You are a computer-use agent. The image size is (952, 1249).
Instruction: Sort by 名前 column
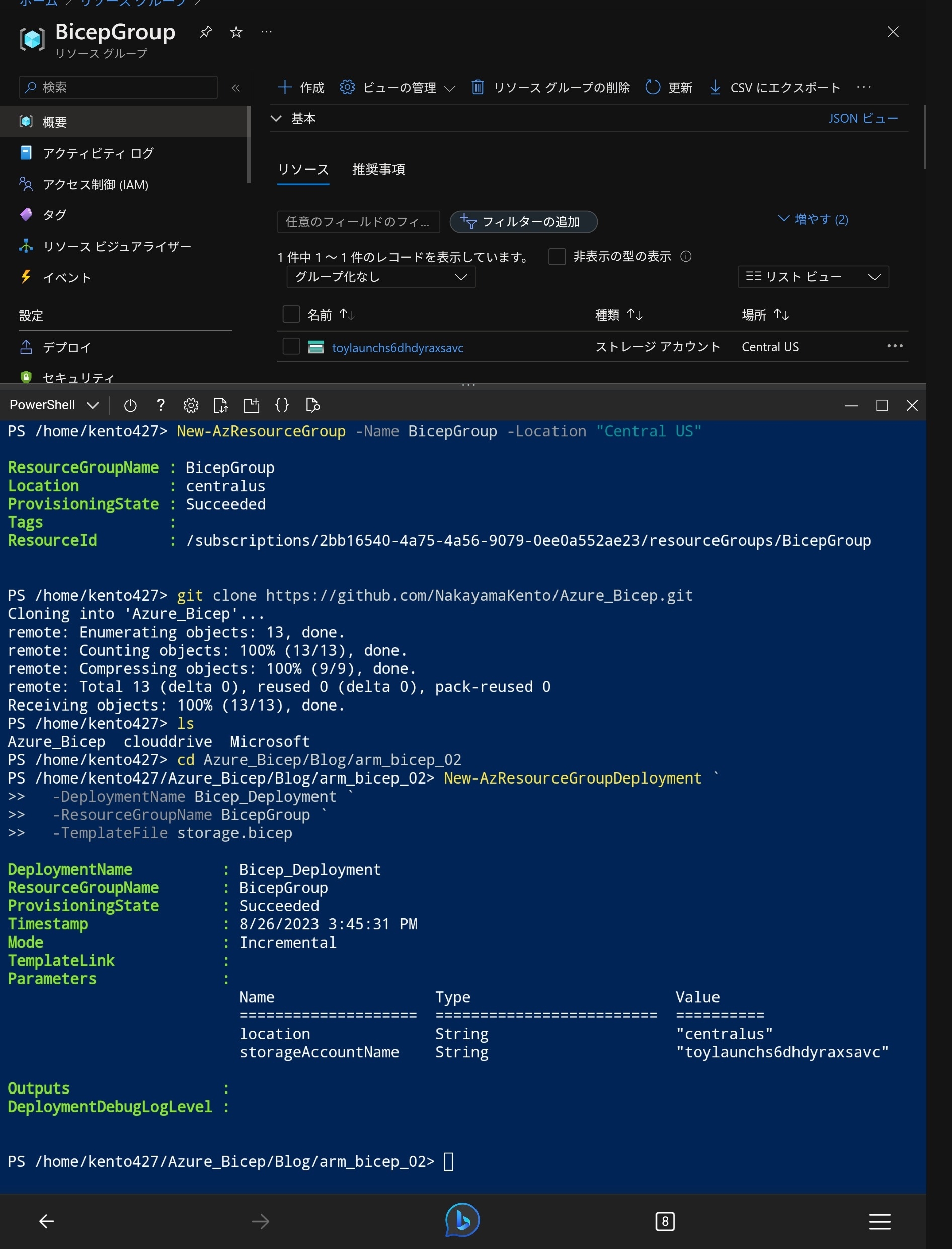point(331,315)
